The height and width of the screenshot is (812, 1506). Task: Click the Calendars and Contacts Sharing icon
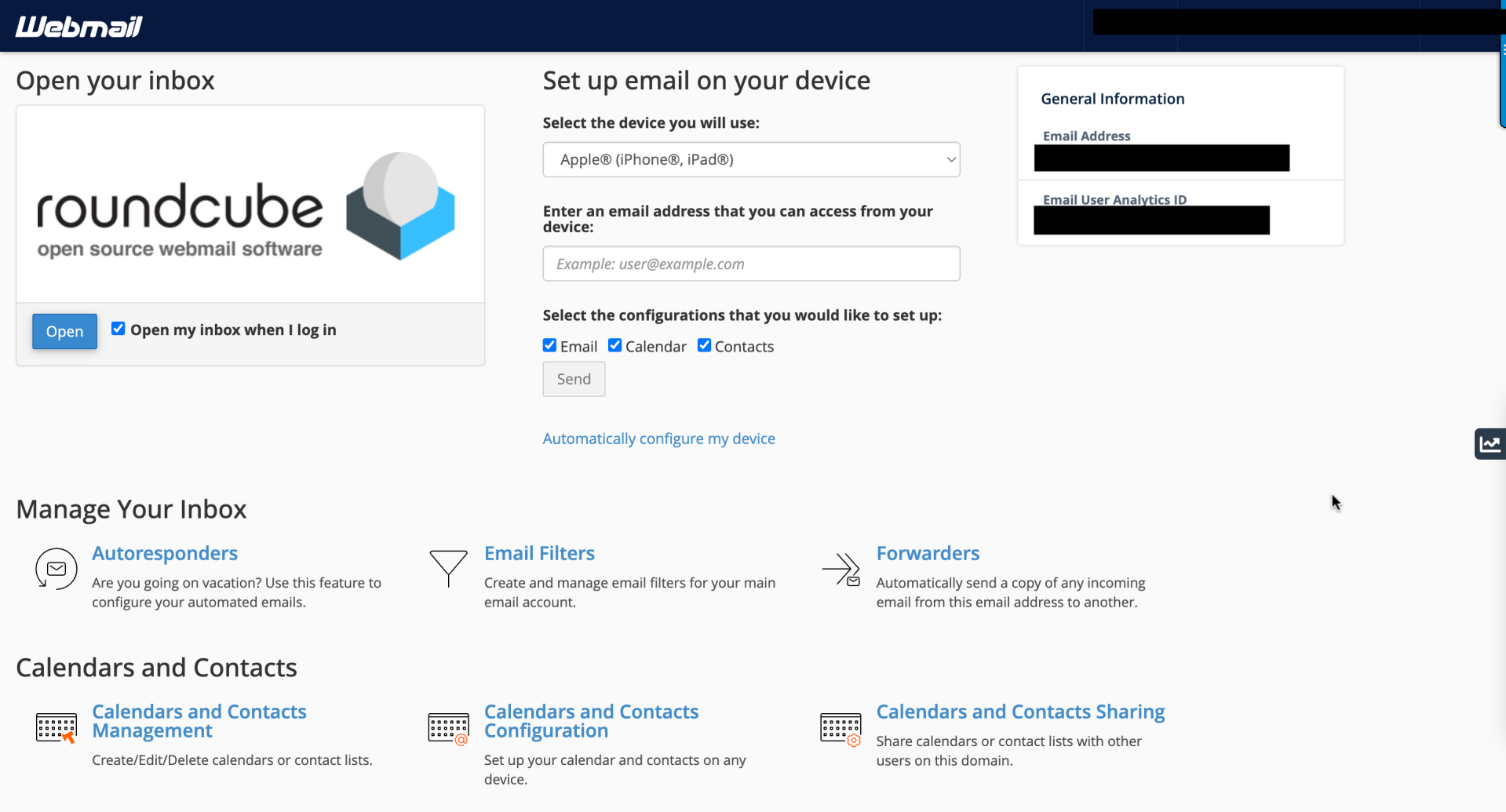tap(841, 729)
